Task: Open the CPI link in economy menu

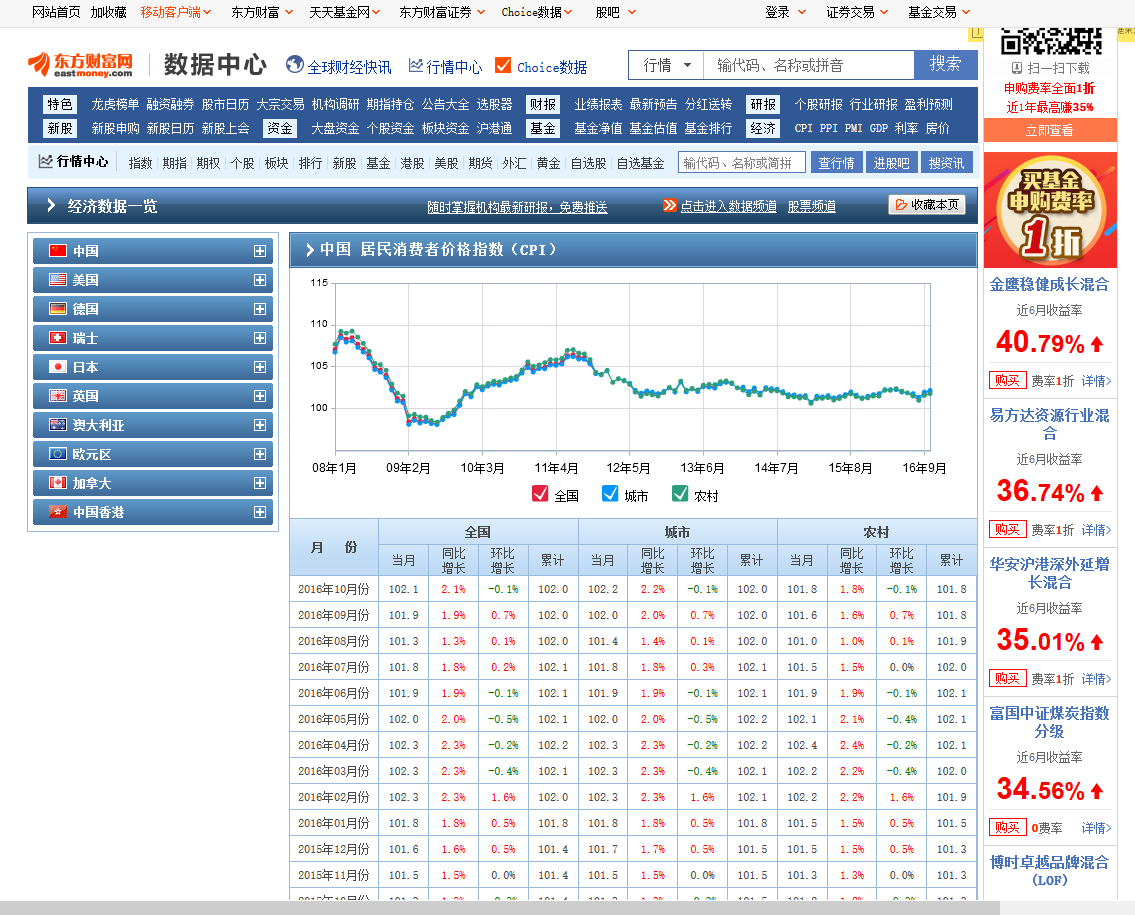Action: coord(803,128)
